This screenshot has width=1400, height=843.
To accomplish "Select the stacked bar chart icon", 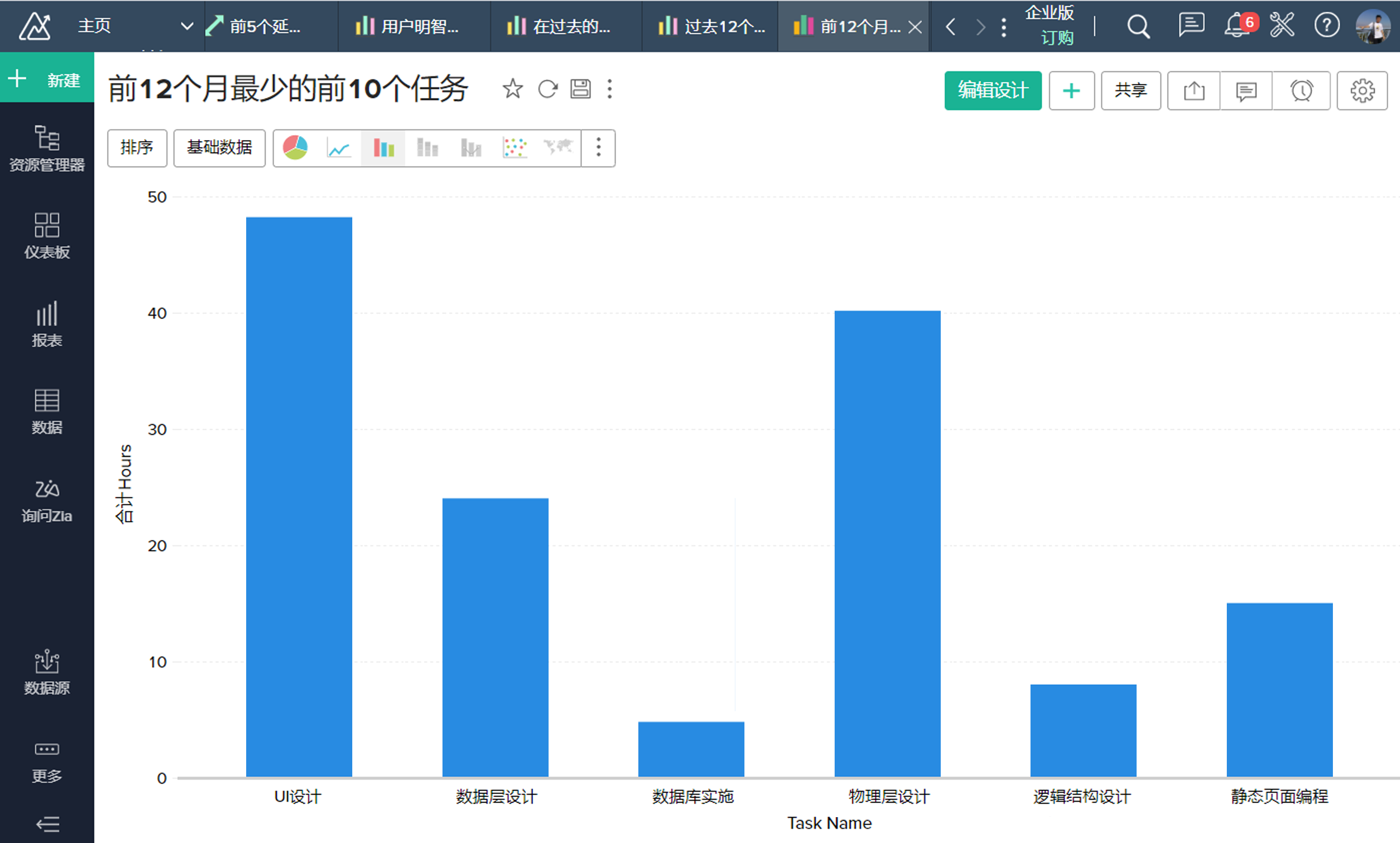I will click(x=427, y=148).
